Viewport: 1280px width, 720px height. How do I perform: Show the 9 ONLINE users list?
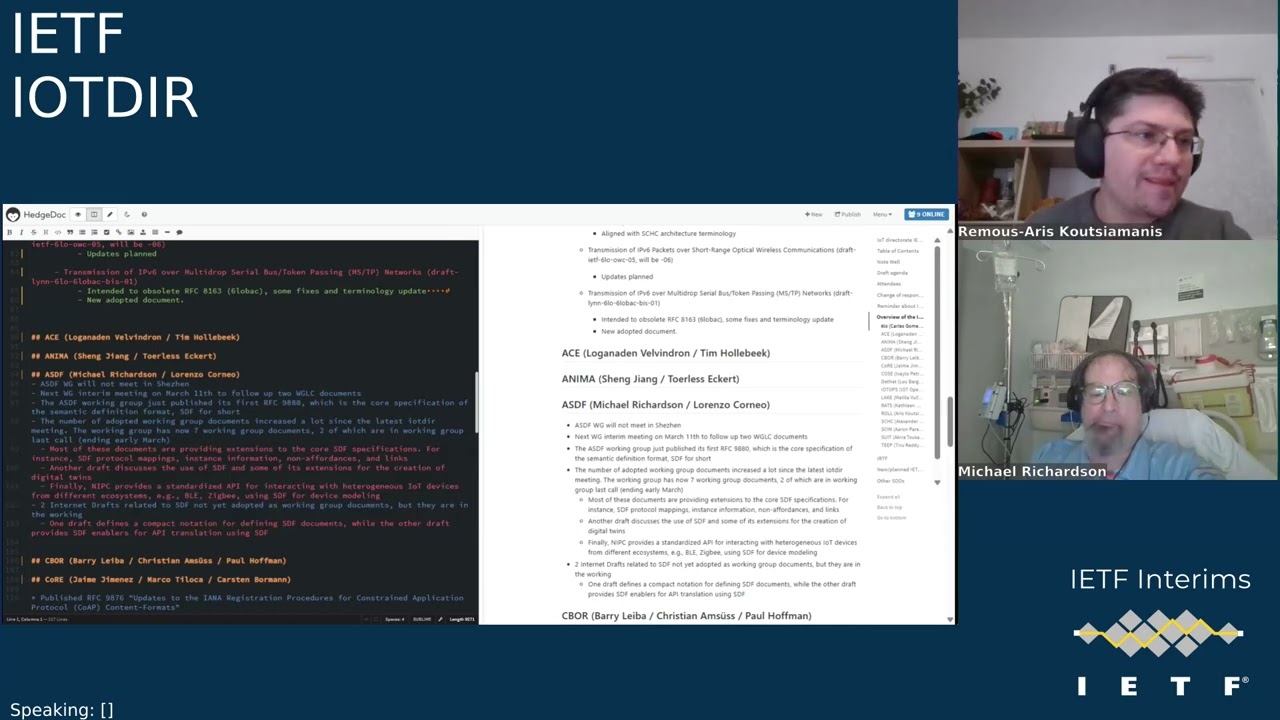pos(926,214)
